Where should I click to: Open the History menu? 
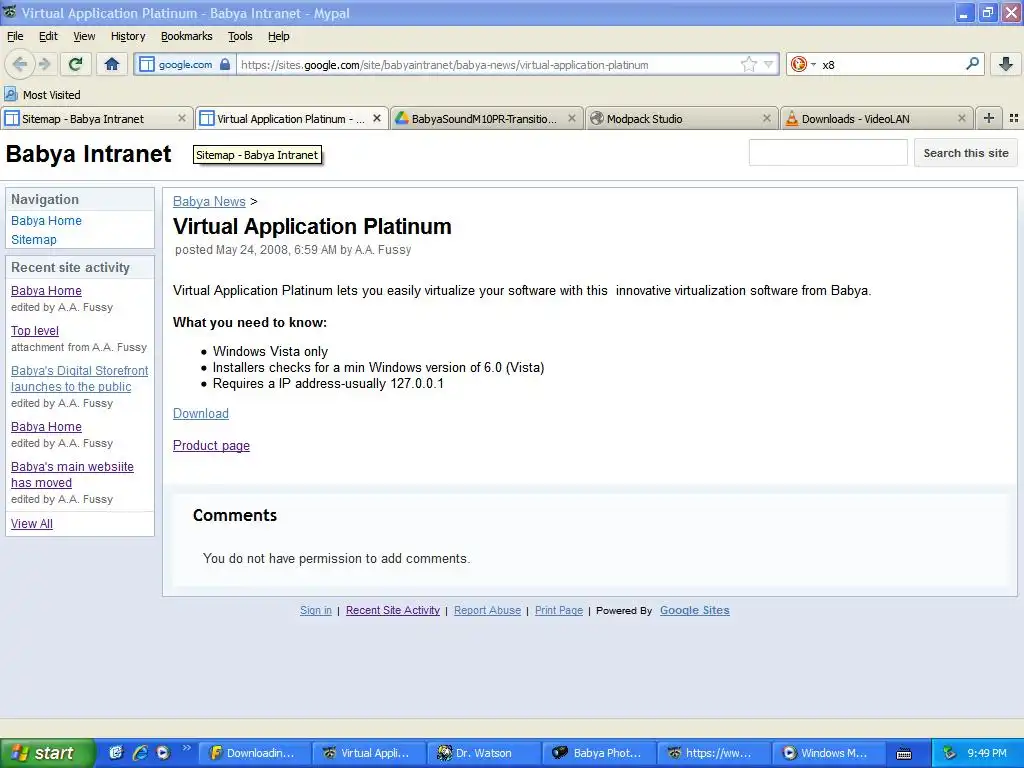[x=128, y=36]
